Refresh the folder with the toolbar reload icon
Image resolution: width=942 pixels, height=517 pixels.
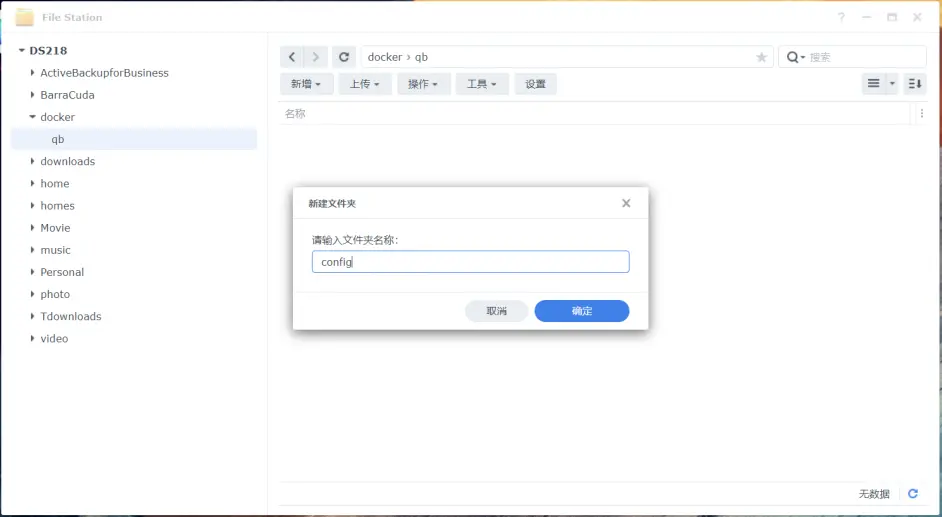[344, 57]
